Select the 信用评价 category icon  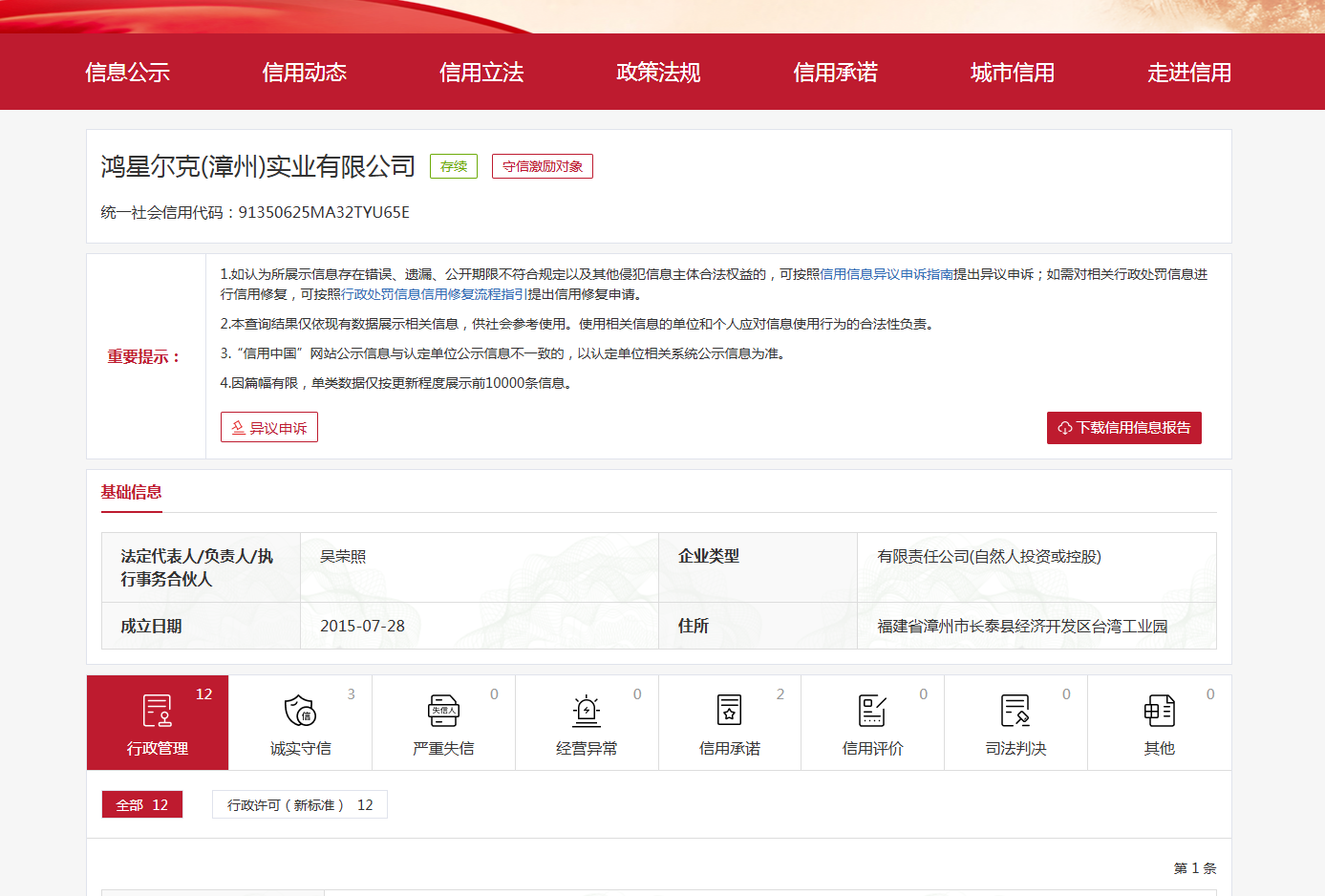[872, 711]
